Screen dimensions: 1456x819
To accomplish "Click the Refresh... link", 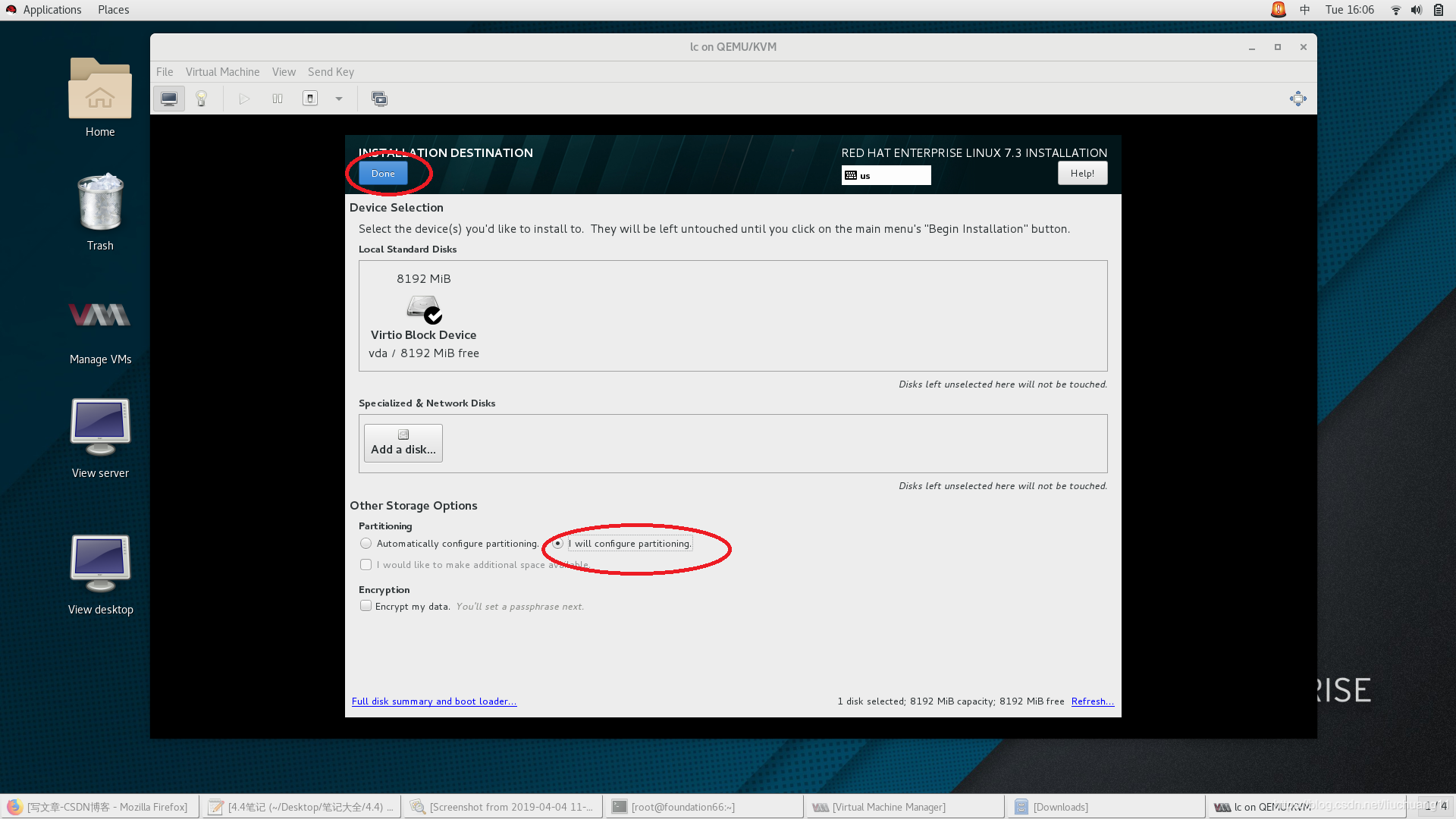I will pyautogui.click(x=1093, y=701).
